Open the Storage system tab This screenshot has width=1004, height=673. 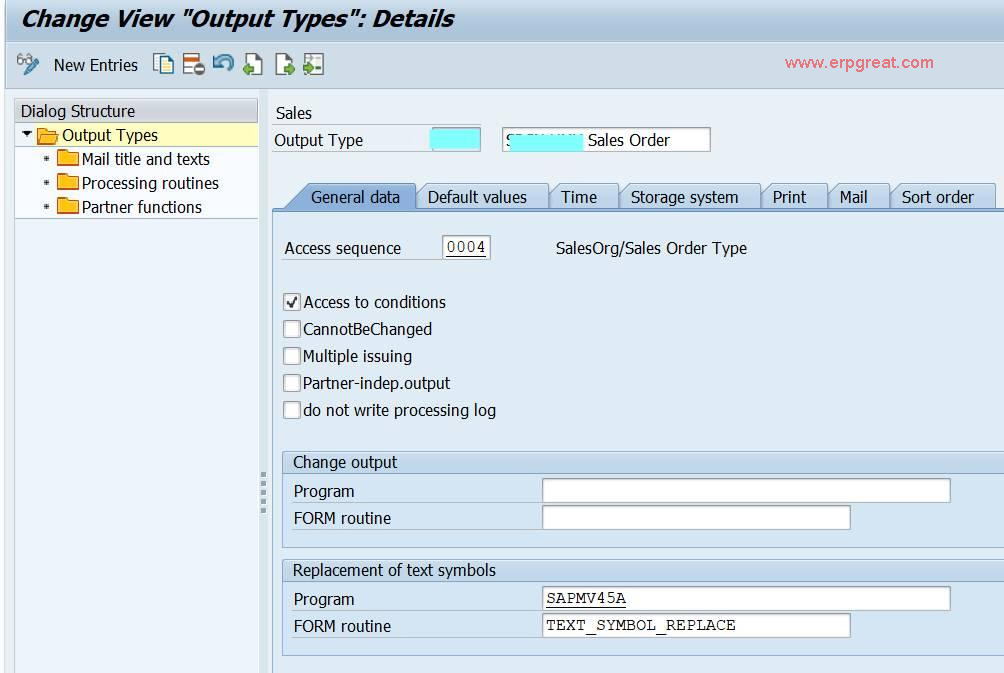(684, 197)
